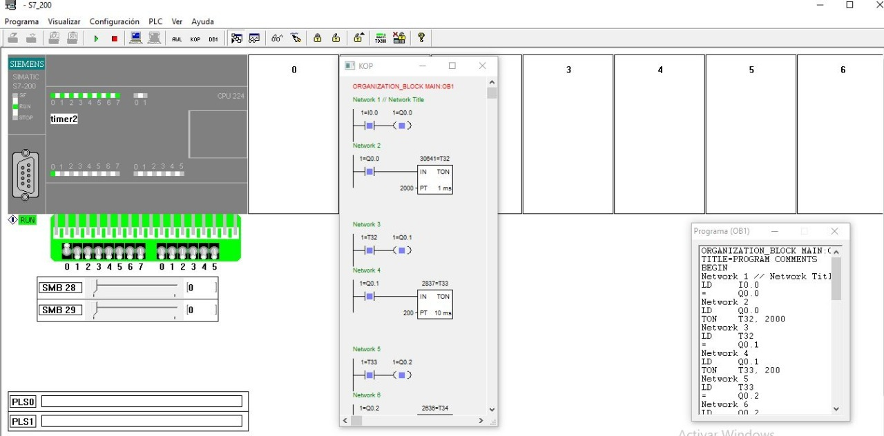The height and width of the screenshot is (436, 884).
Task: Click the blue PC monitor toolbar icon
Action: [135, 38]
